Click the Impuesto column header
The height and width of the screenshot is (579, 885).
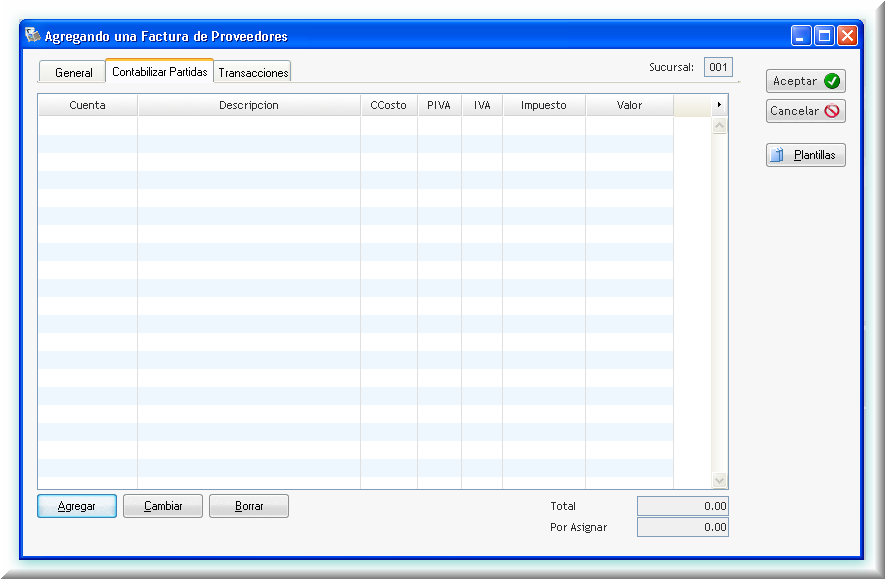[x=544, y=105]
